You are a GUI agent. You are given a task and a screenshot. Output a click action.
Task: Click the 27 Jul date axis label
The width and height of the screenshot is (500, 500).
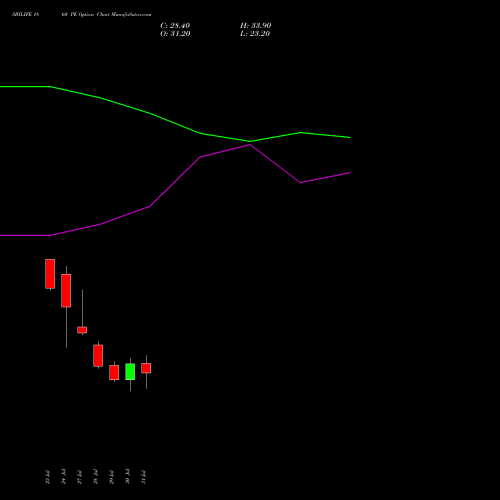(x=79, y=477)
